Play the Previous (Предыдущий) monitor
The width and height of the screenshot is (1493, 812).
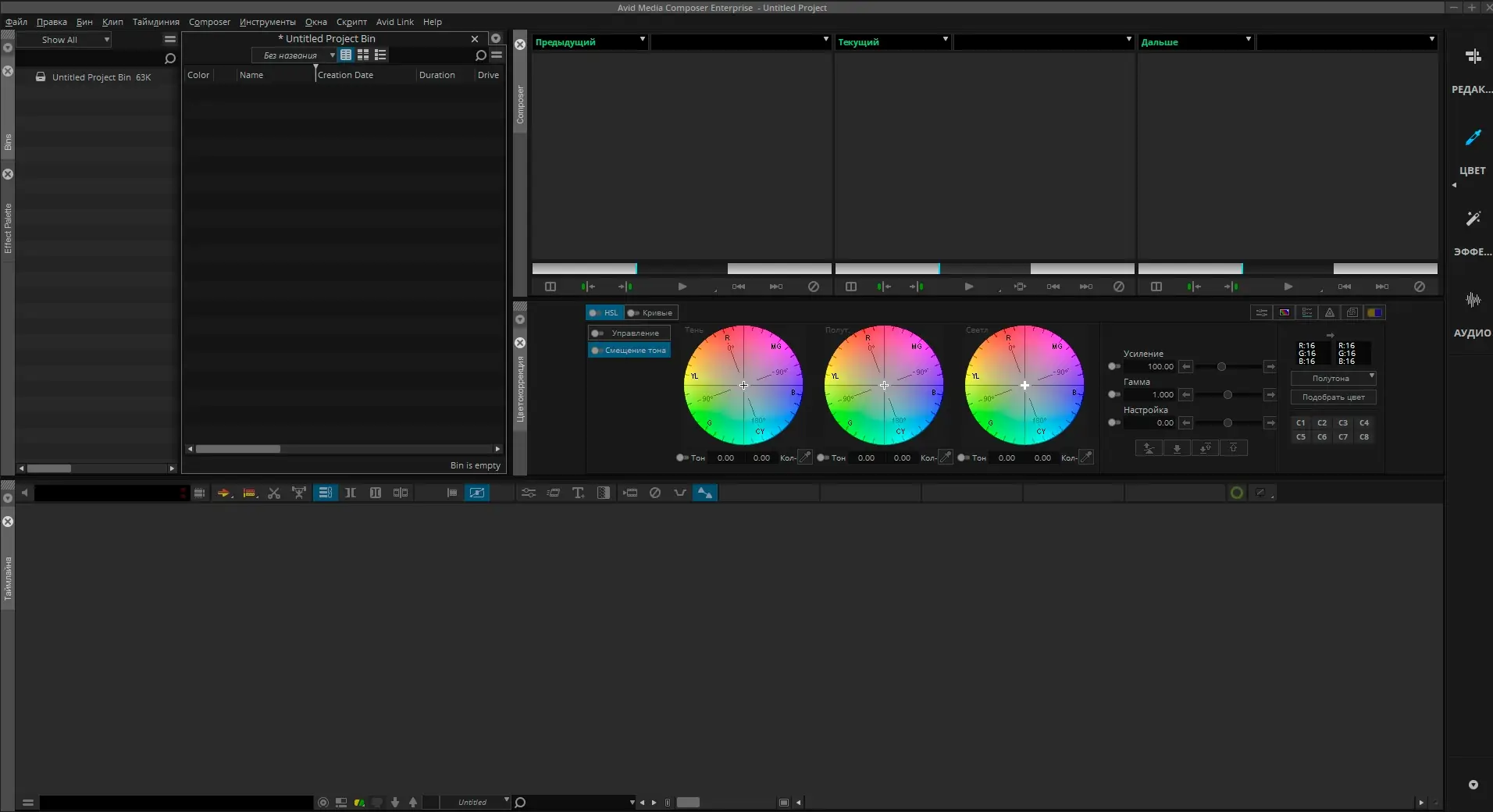click(x=682, y=287)
